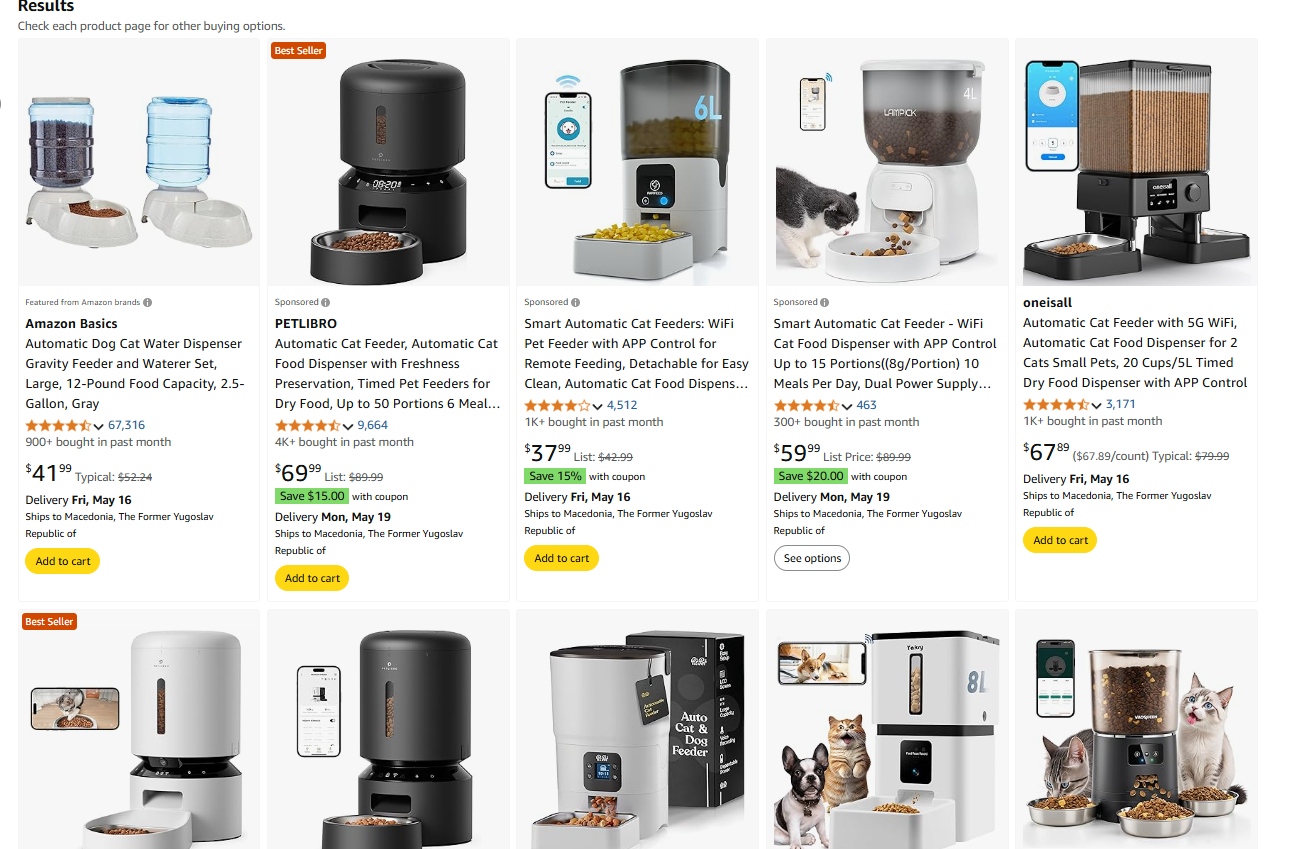
Task: Click See options for the Lampick feeder
Action: click(x=812, y=558)
